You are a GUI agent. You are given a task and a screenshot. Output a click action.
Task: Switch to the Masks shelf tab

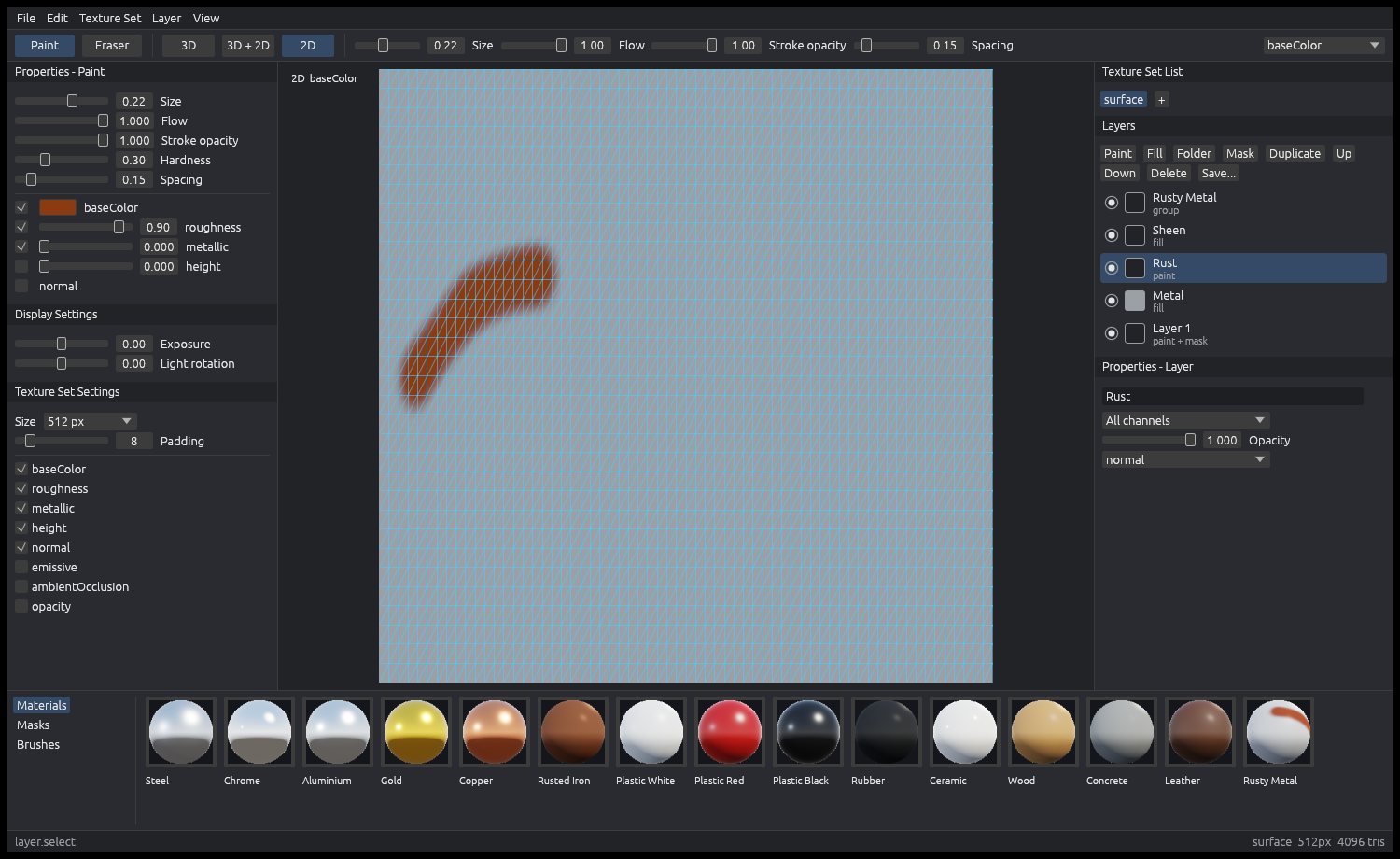34,725
